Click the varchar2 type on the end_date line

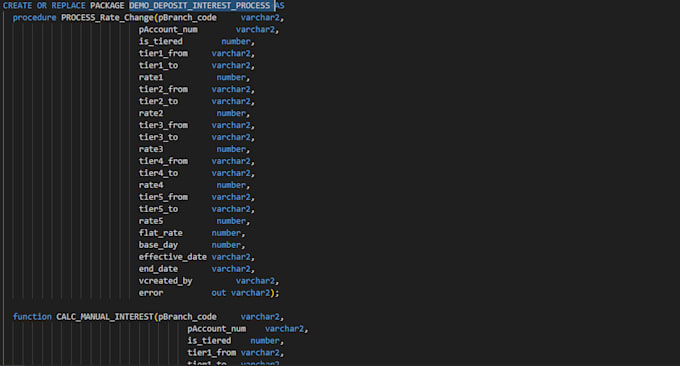click(x=231, y=269)
